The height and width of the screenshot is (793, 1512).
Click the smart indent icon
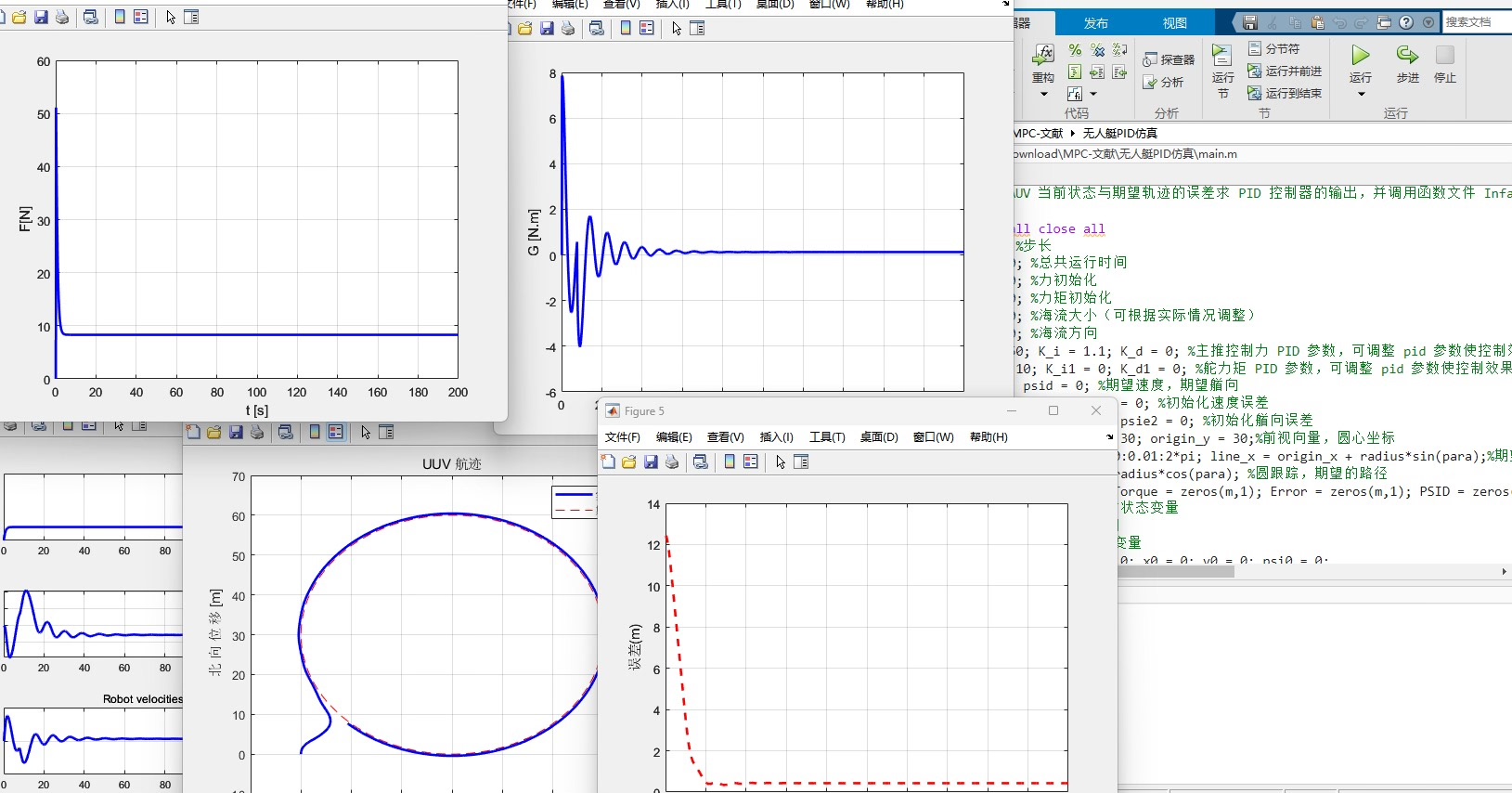(x=1075, y=72)
